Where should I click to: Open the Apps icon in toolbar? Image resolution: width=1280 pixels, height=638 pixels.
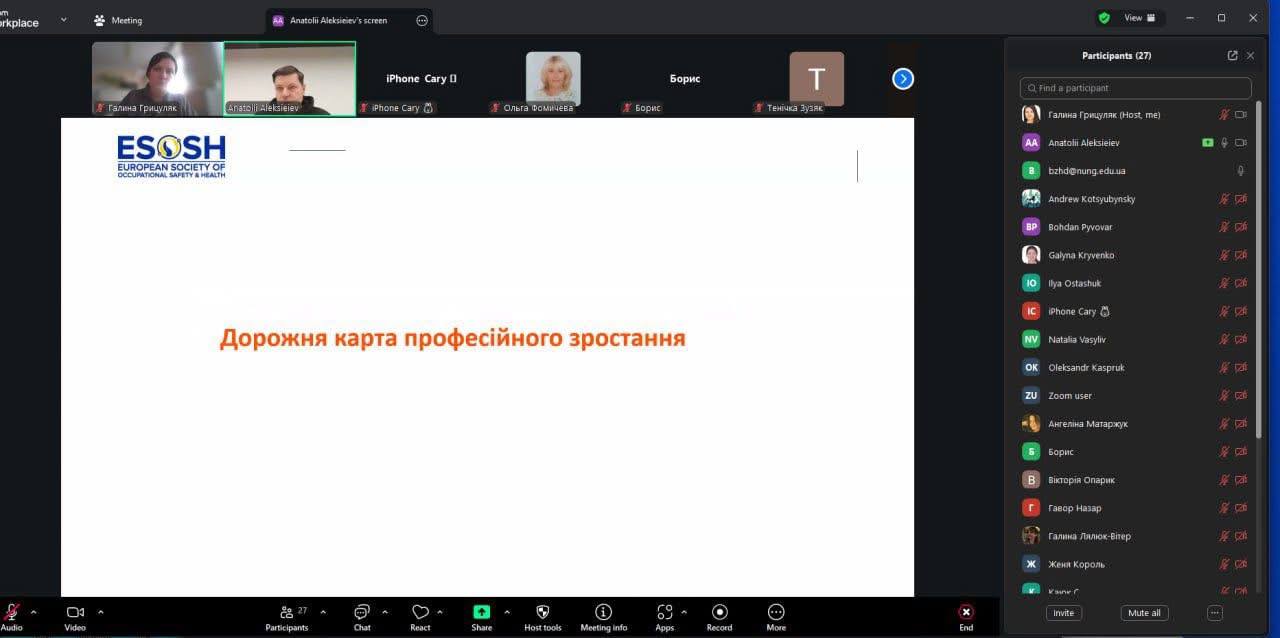664,612
